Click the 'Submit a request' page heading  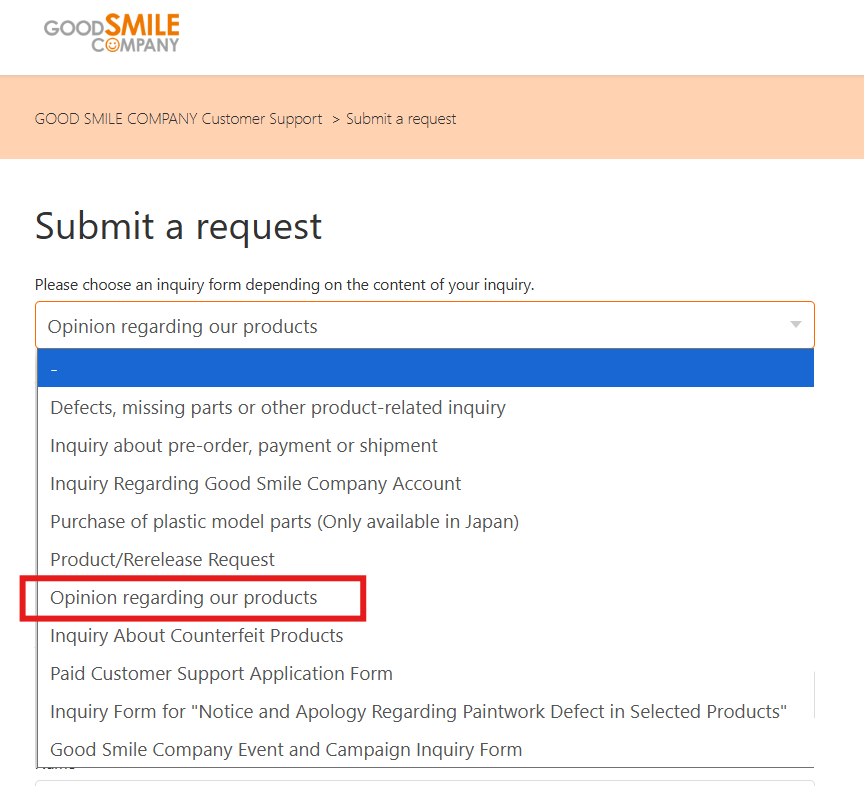pos(178,226)
